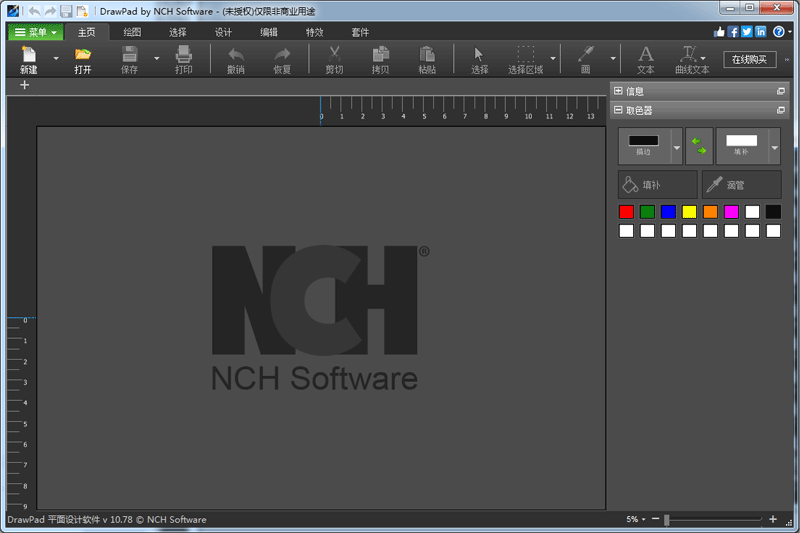800x533 pixels.
Task: Click the zoom in plus button
Action: tap(773, 519)
